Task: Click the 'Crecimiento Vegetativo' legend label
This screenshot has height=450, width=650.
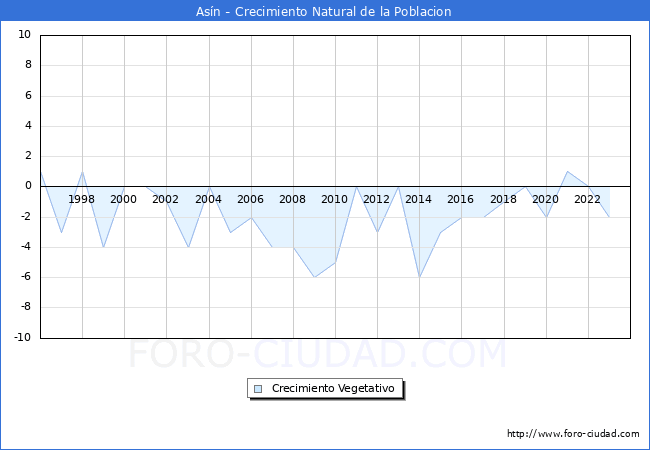Action: pos(333,388)
